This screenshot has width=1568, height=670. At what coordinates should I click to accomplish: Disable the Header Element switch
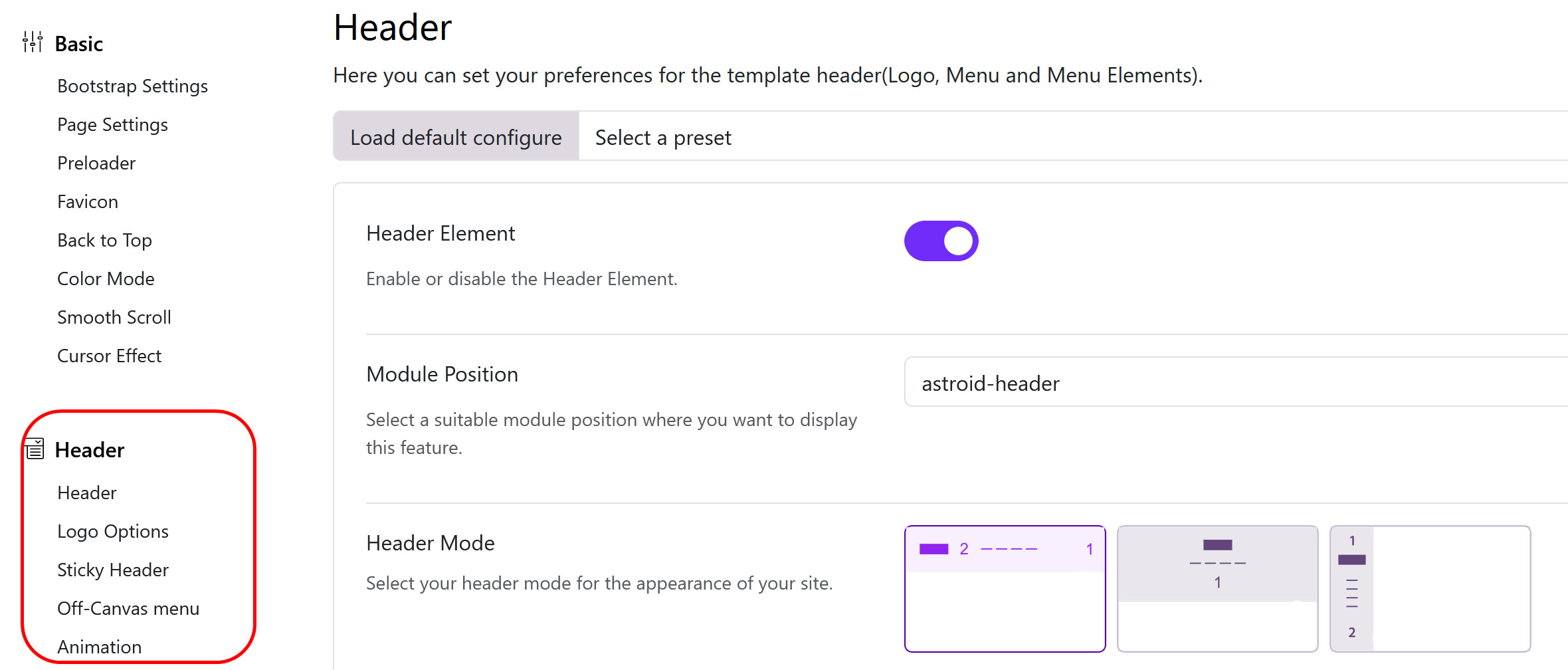tap(941, 240)
